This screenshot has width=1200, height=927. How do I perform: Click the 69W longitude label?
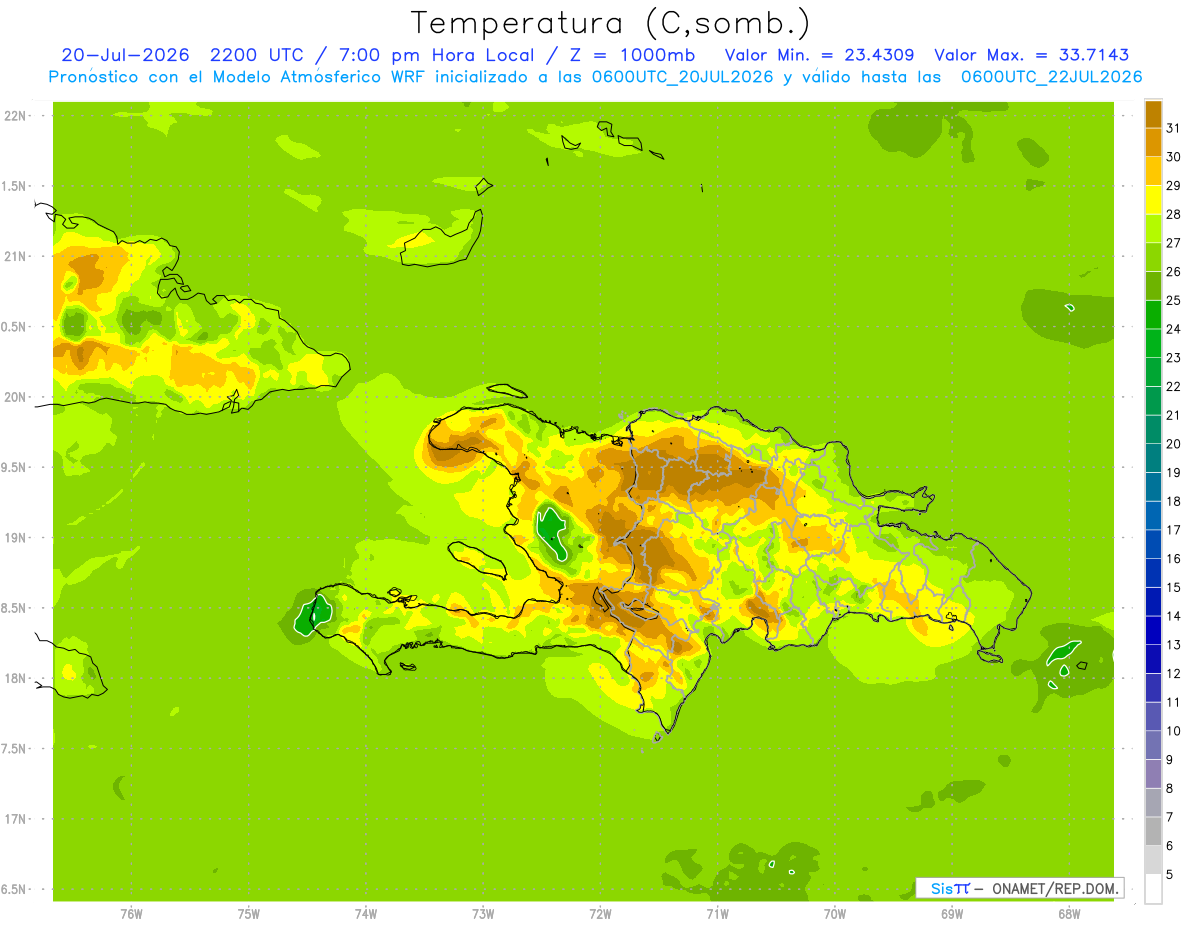[952, 913]
